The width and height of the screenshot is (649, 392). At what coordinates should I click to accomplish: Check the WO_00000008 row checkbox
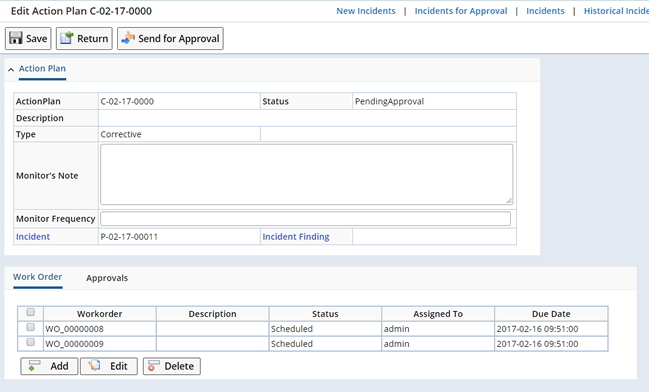coord(31,327)
